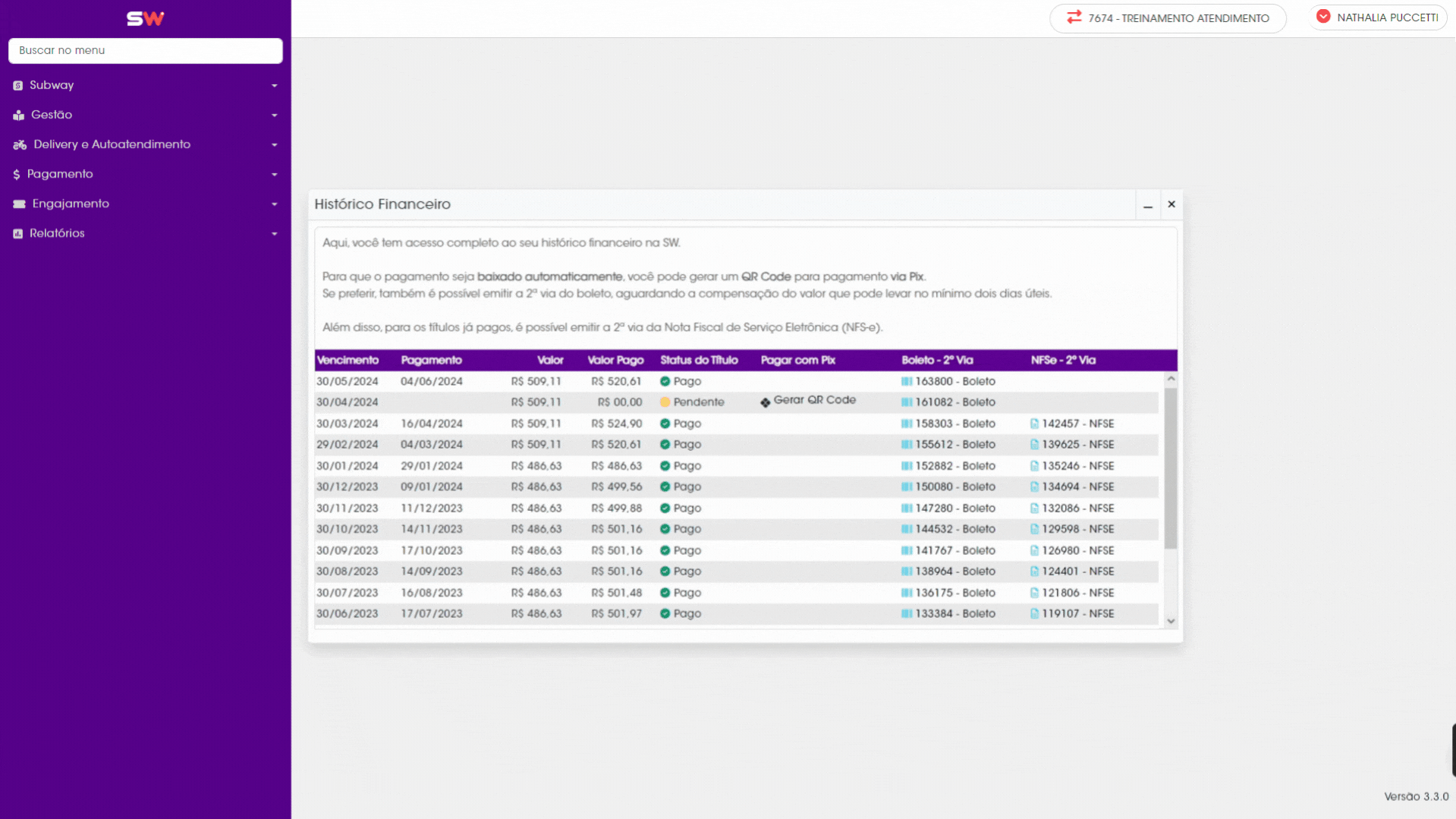The height and width of the screenshot is (819, 1456).
Task: Expand the Subway menu arrow
Action: (x=274, y=86)
